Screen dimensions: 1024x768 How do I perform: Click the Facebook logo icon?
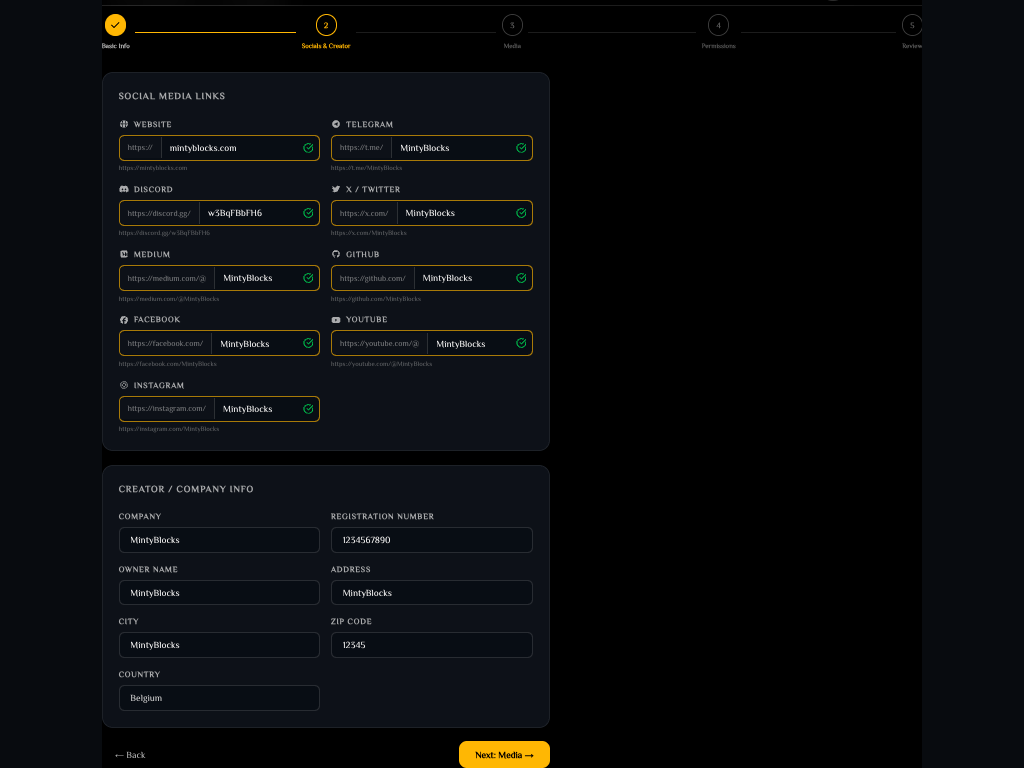click(123, 320)
